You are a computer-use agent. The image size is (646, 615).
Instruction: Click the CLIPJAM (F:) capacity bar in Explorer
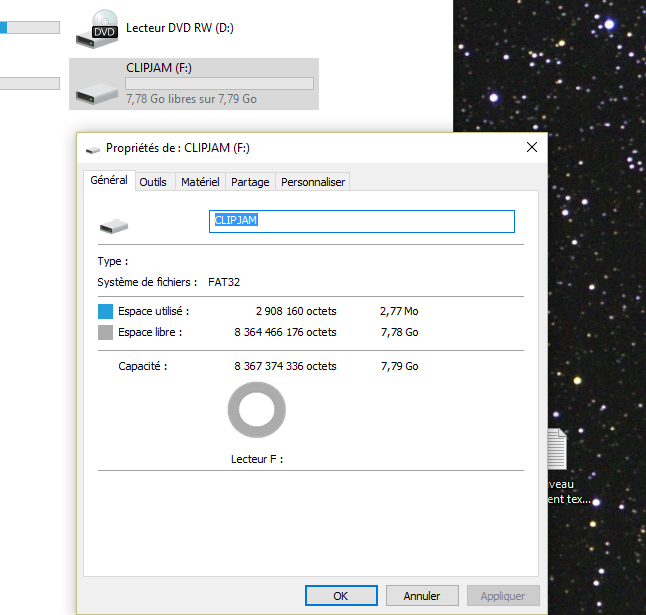click(220, 84)
